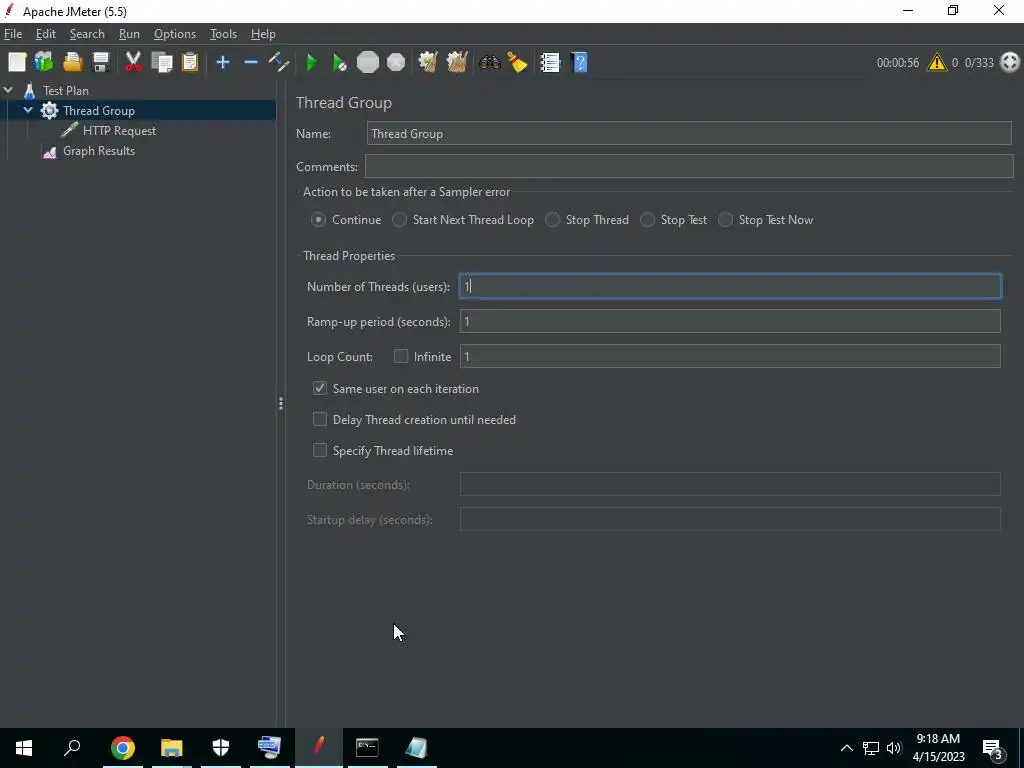Open Windows Start menu

(24, 748)
